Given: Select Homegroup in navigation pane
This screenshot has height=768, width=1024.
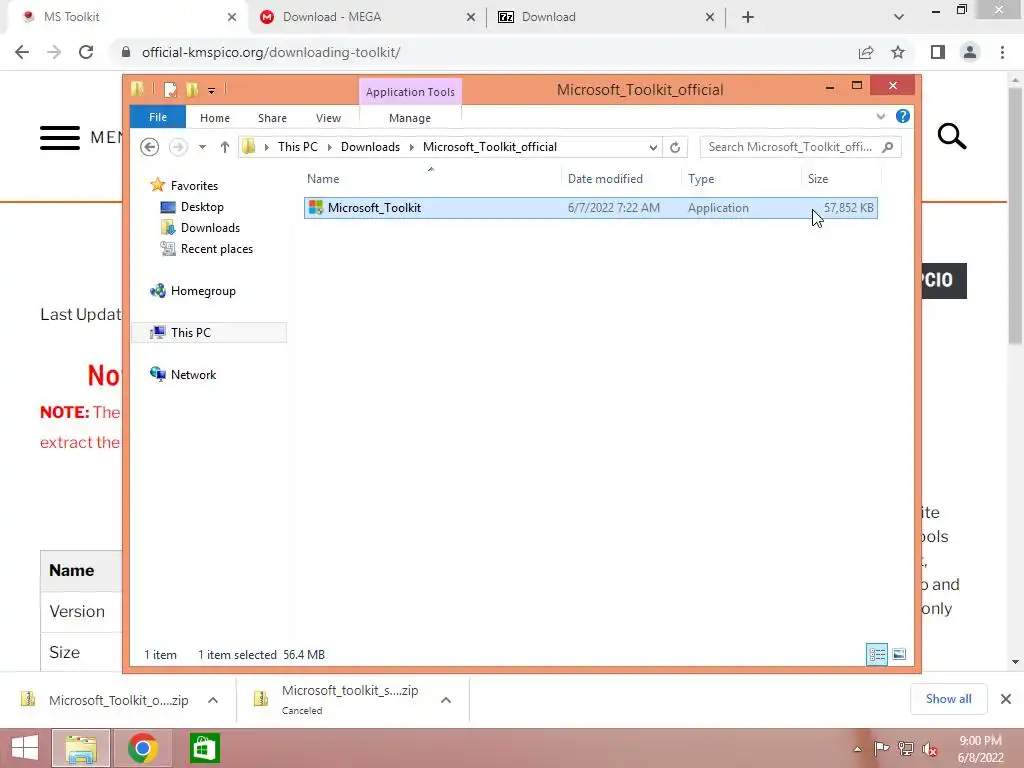Looking at the screenshot, I should click(x=202, y=291).
